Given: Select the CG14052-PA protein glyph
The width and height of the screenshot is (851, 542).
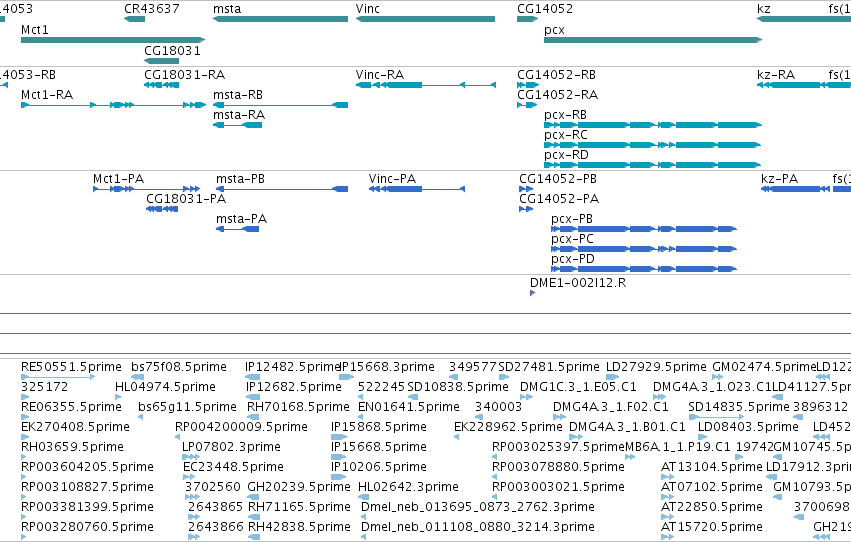Looking at the screenshot, I should click(525, 209).
